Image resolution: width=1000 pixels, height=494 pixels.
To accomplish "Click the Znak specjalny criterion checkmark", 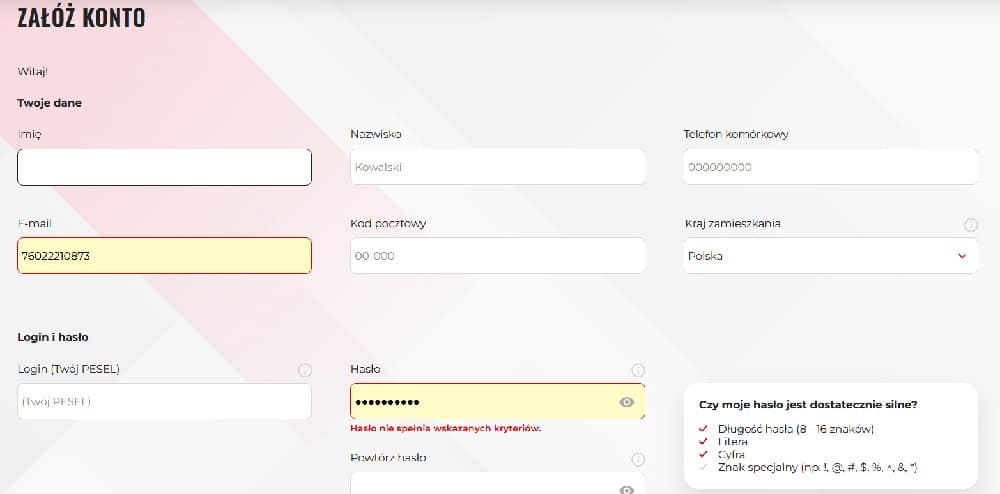I will click(703, 467).
